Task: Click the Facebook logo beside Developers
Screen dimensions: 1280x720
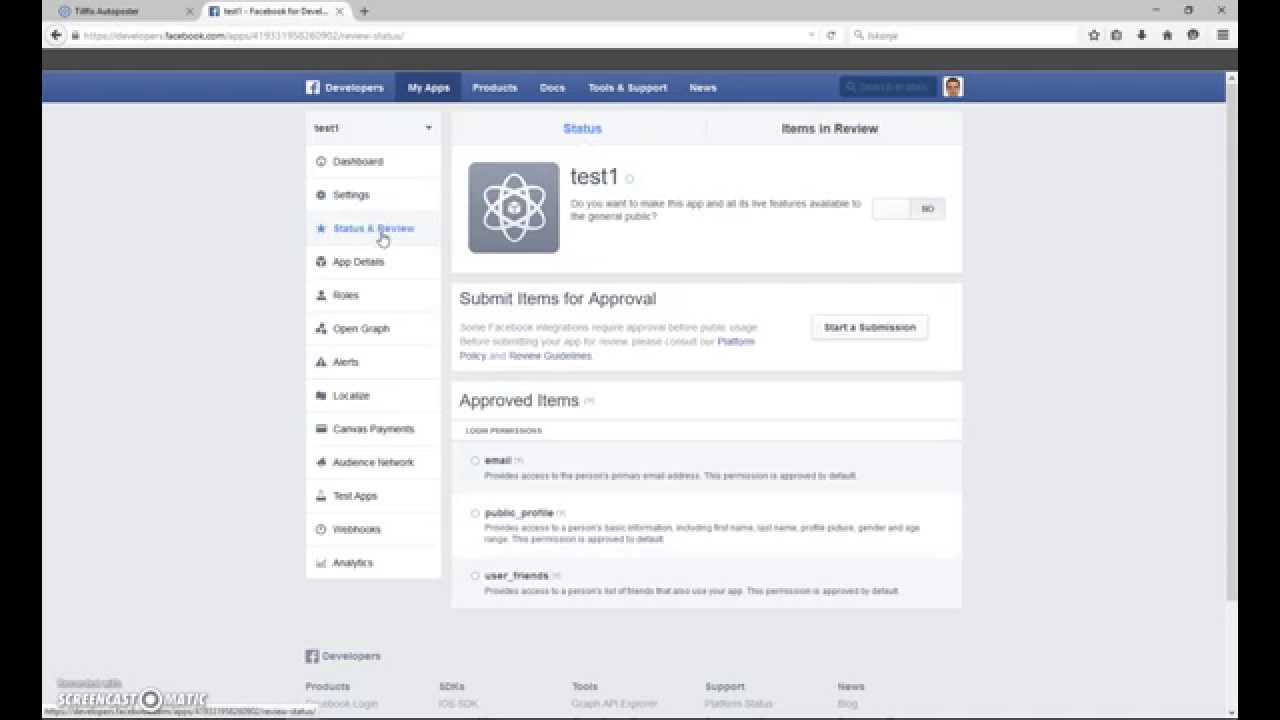Action: pyautogui.click(x=312, y=87)
